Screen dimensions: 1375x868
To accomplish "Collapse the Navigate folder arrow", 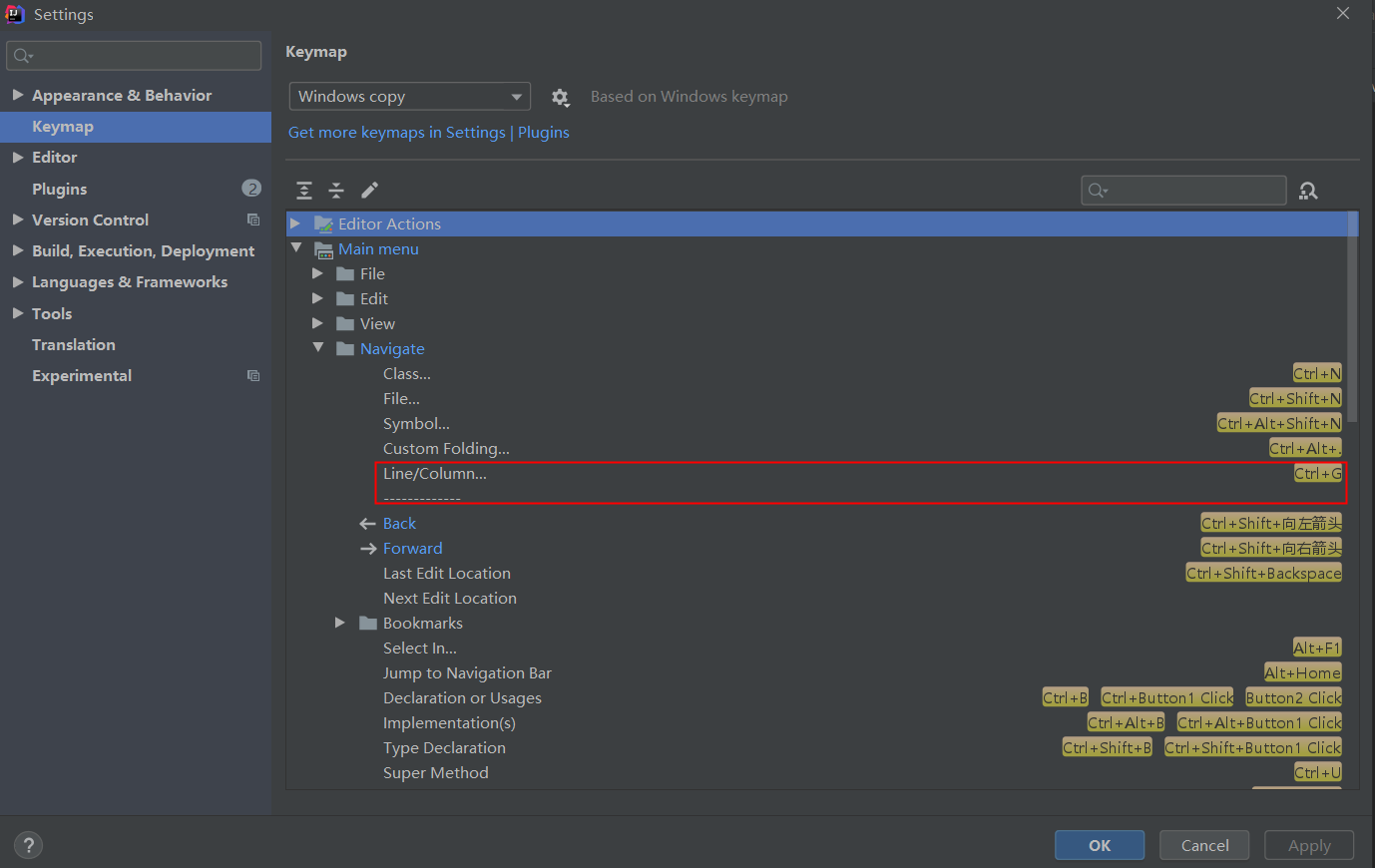I will (317, 347).
